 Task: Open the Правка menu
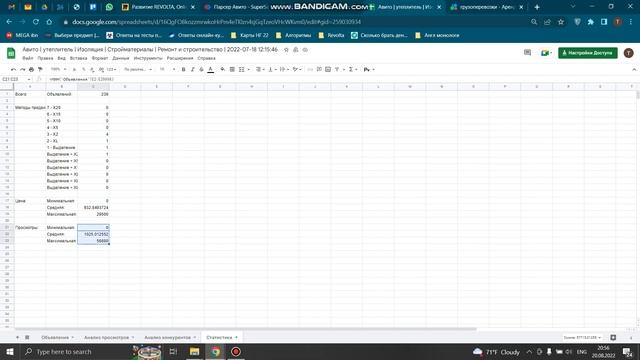coord(45,58)
